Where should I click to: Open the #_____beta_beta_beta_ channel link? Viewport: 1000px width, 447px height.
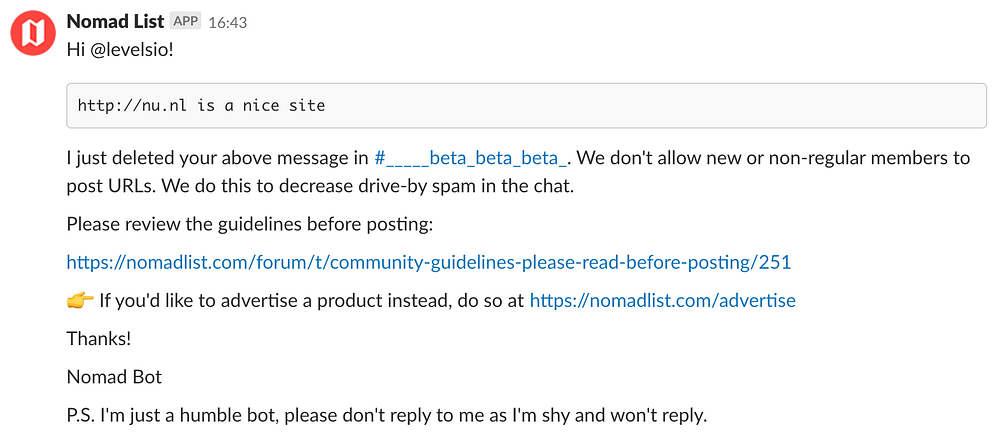click(x=470, y=158)
